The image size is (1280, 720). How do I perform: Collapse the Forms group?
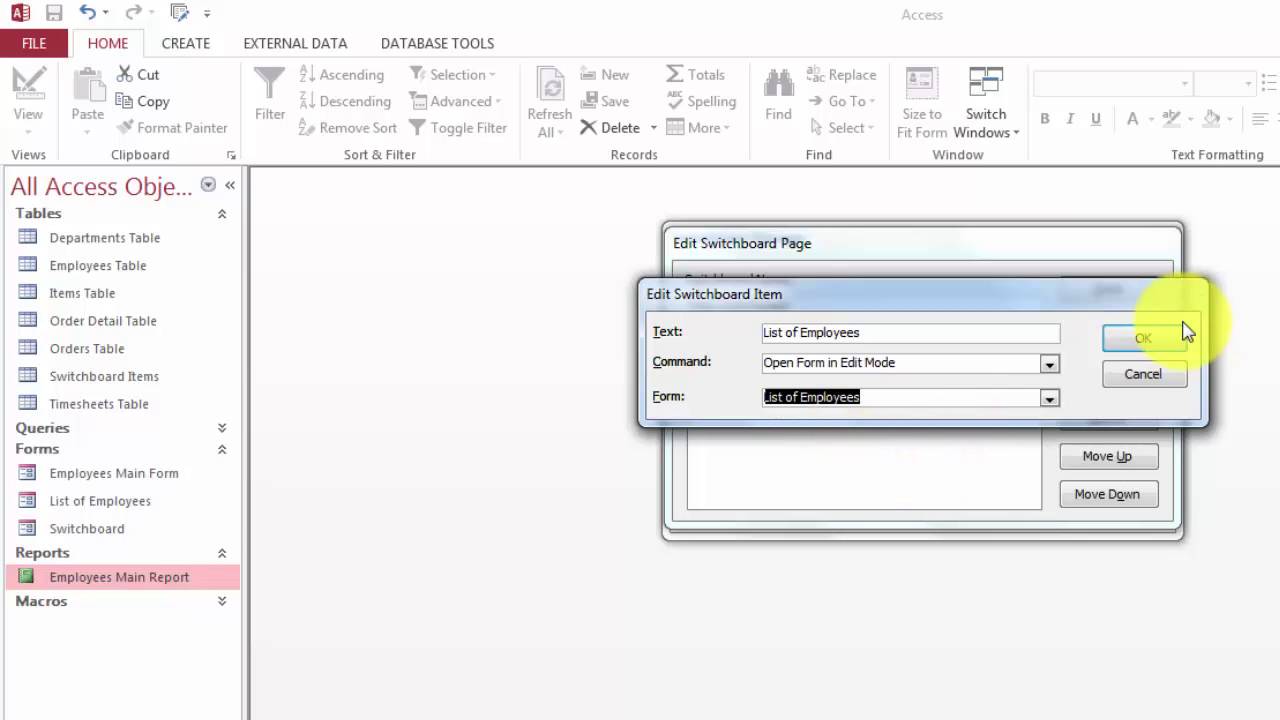pyautogui.click(x=222, y=450)
